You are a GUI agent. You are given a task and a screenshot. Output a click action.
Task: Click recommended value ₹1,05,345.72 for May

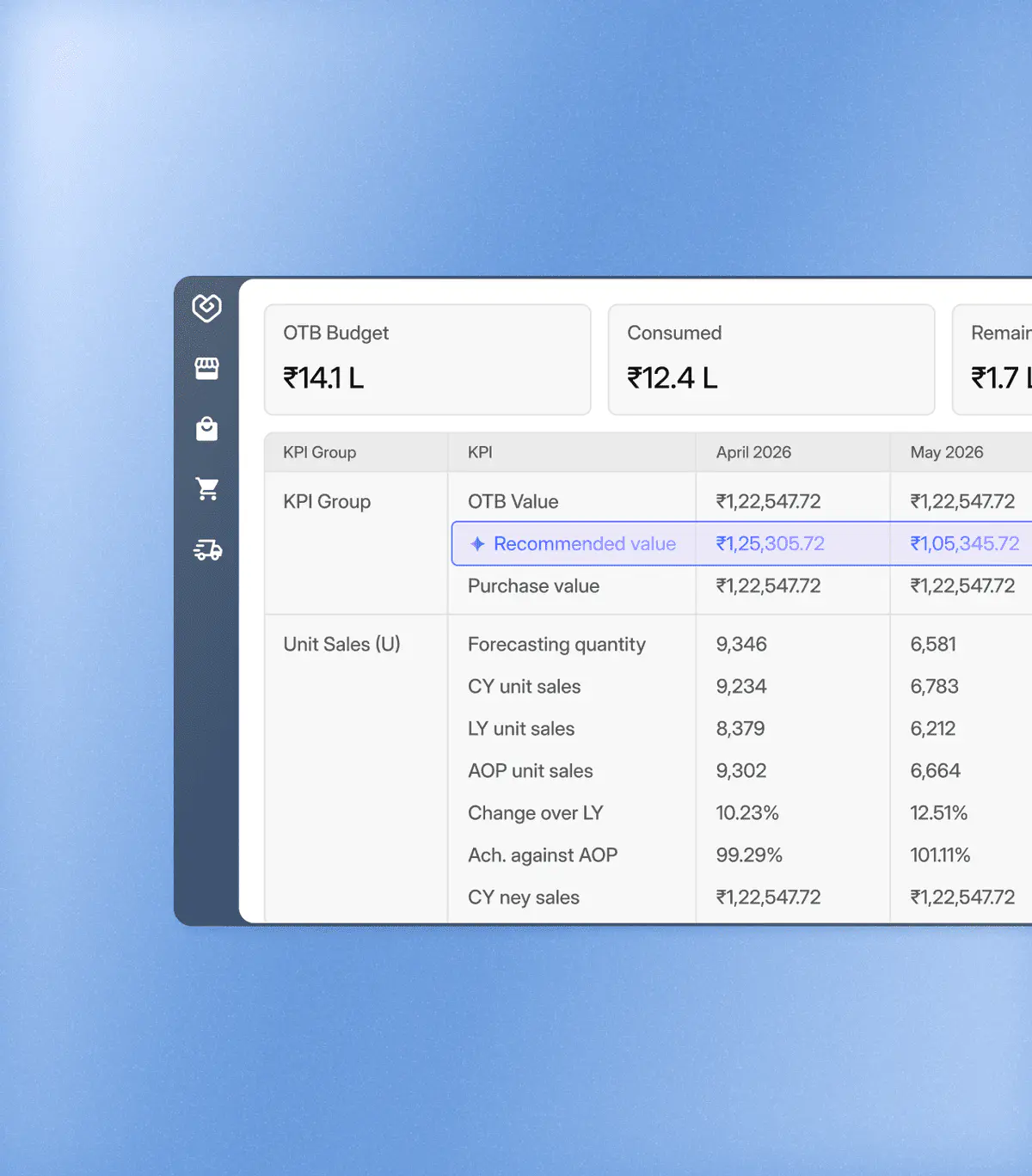(964, 544)
